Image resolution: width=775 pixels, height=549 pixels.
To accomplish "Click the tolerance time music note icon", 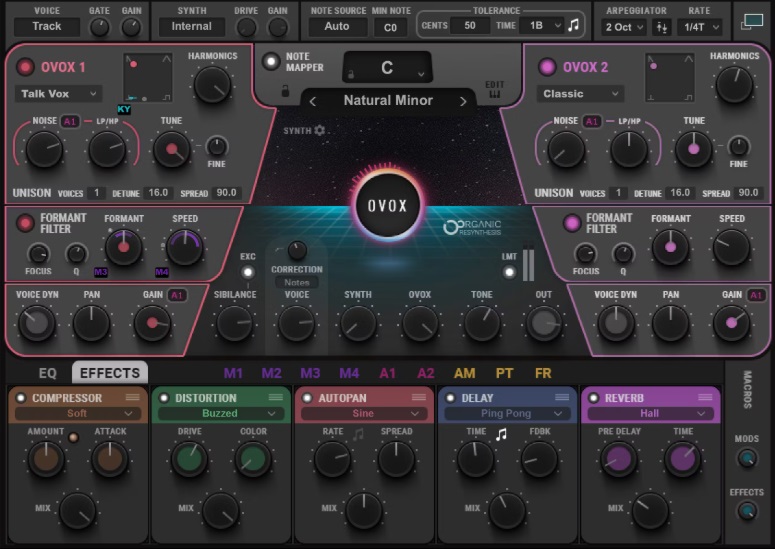I will (573, 25).
